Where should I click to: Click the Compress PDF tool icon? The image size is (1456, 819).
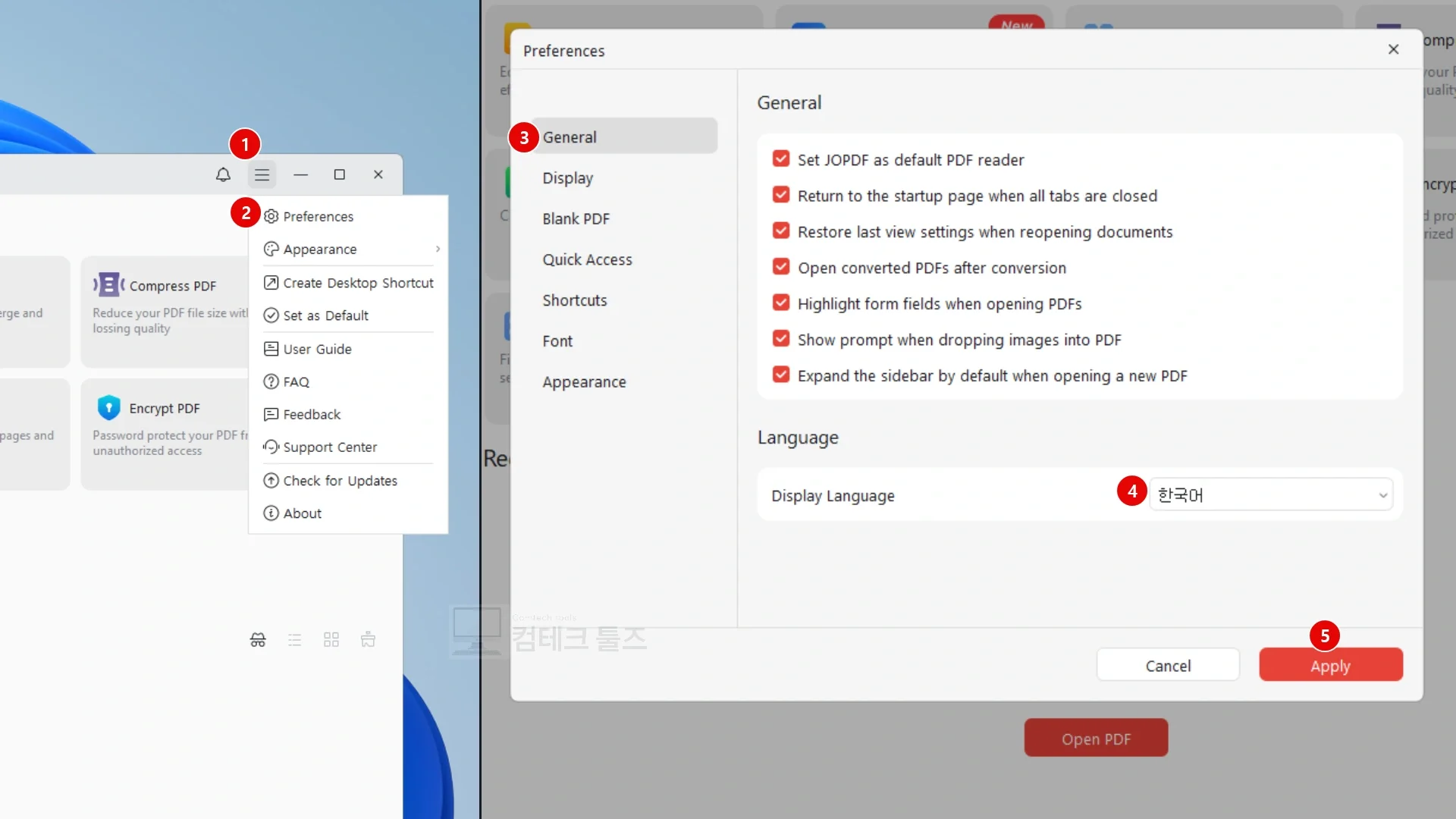(108, 285)
